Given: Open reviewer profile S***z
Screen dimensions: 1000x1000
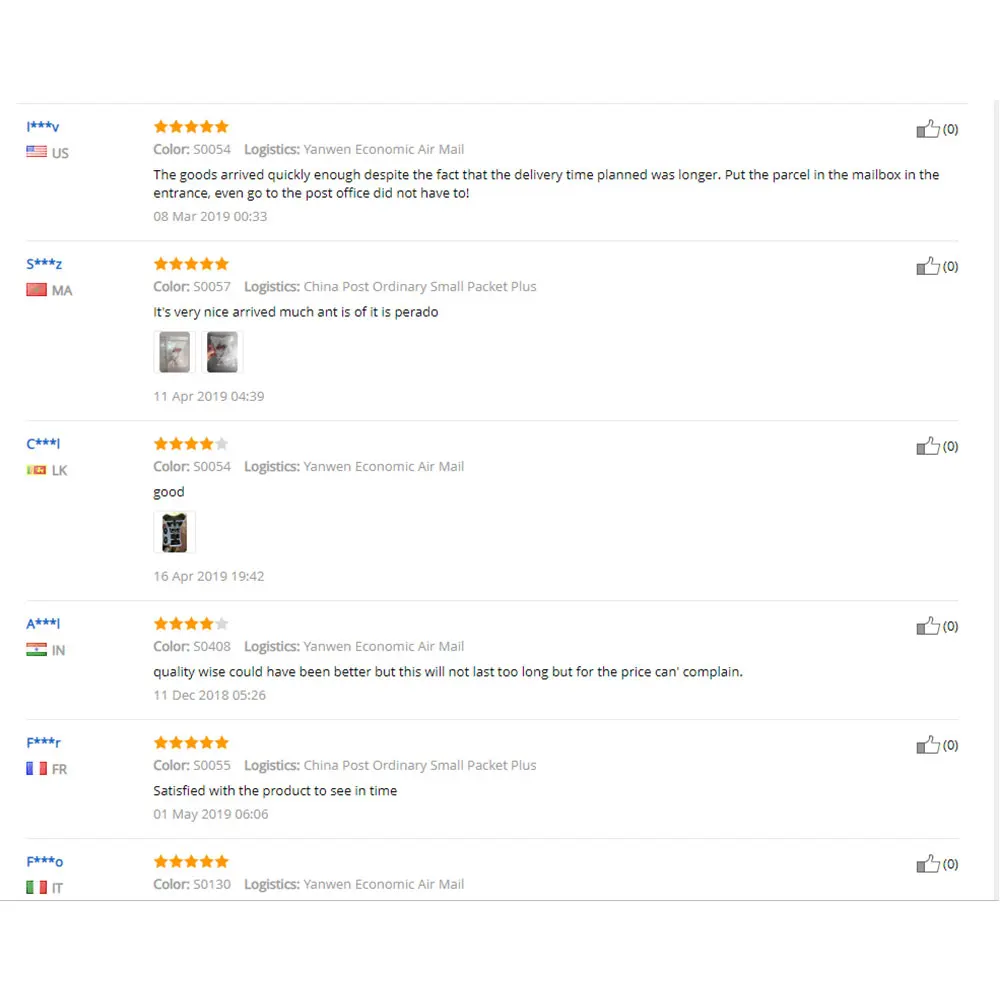Looking at the screenshot, I should 44,264.
